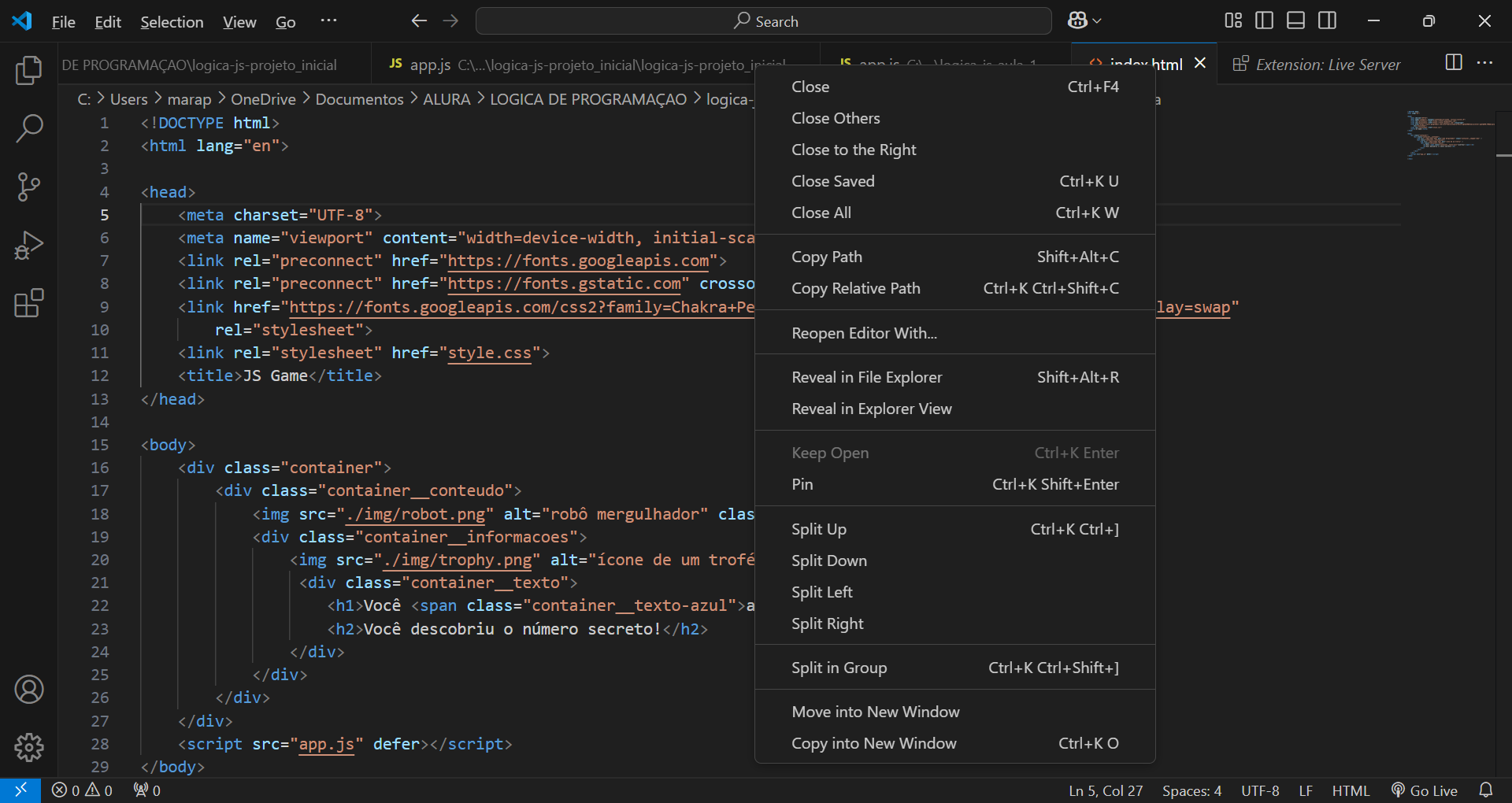Image resolution: width=1512 pixels, height=803 pixels.
Task: Open the Edit menu
Action: point(108,22)
